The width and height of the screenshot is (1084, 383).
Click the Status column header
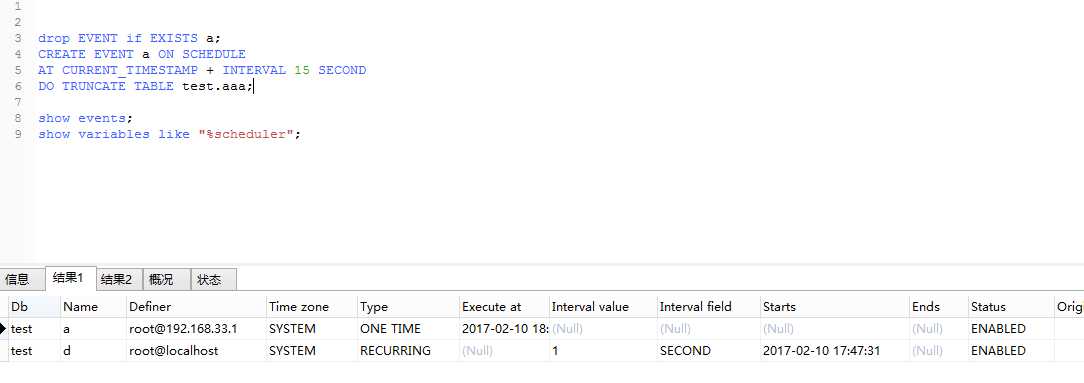[x=1011, y=306]
